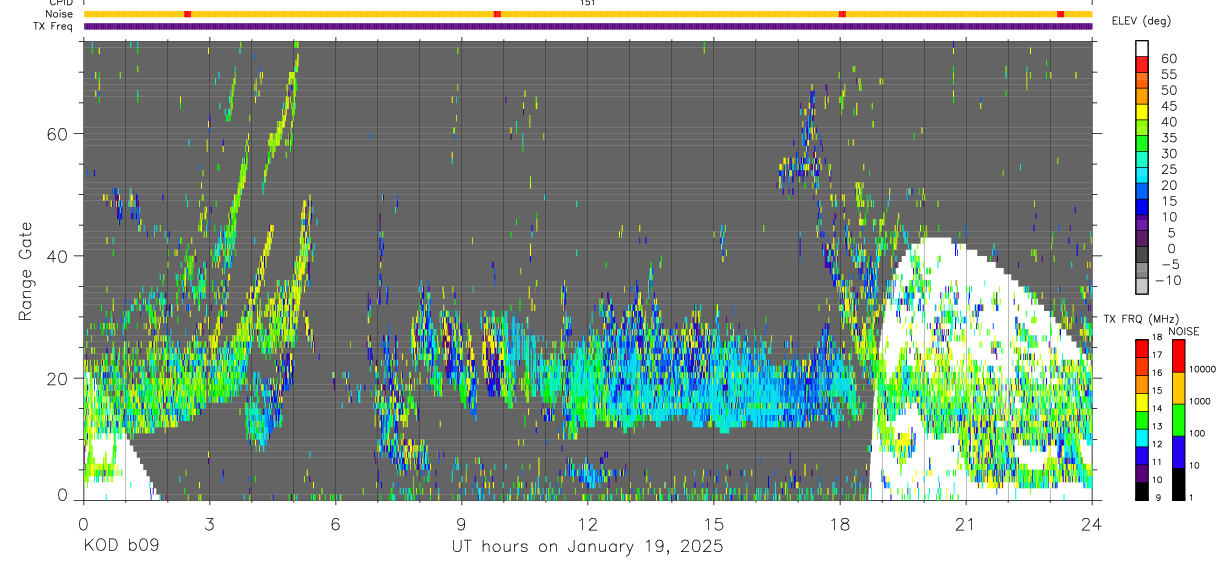Click the '21' tick on the UT hours axis
Image resolution: width=1228 pixels, height=567 pixels.
click(x=966, y=523)
